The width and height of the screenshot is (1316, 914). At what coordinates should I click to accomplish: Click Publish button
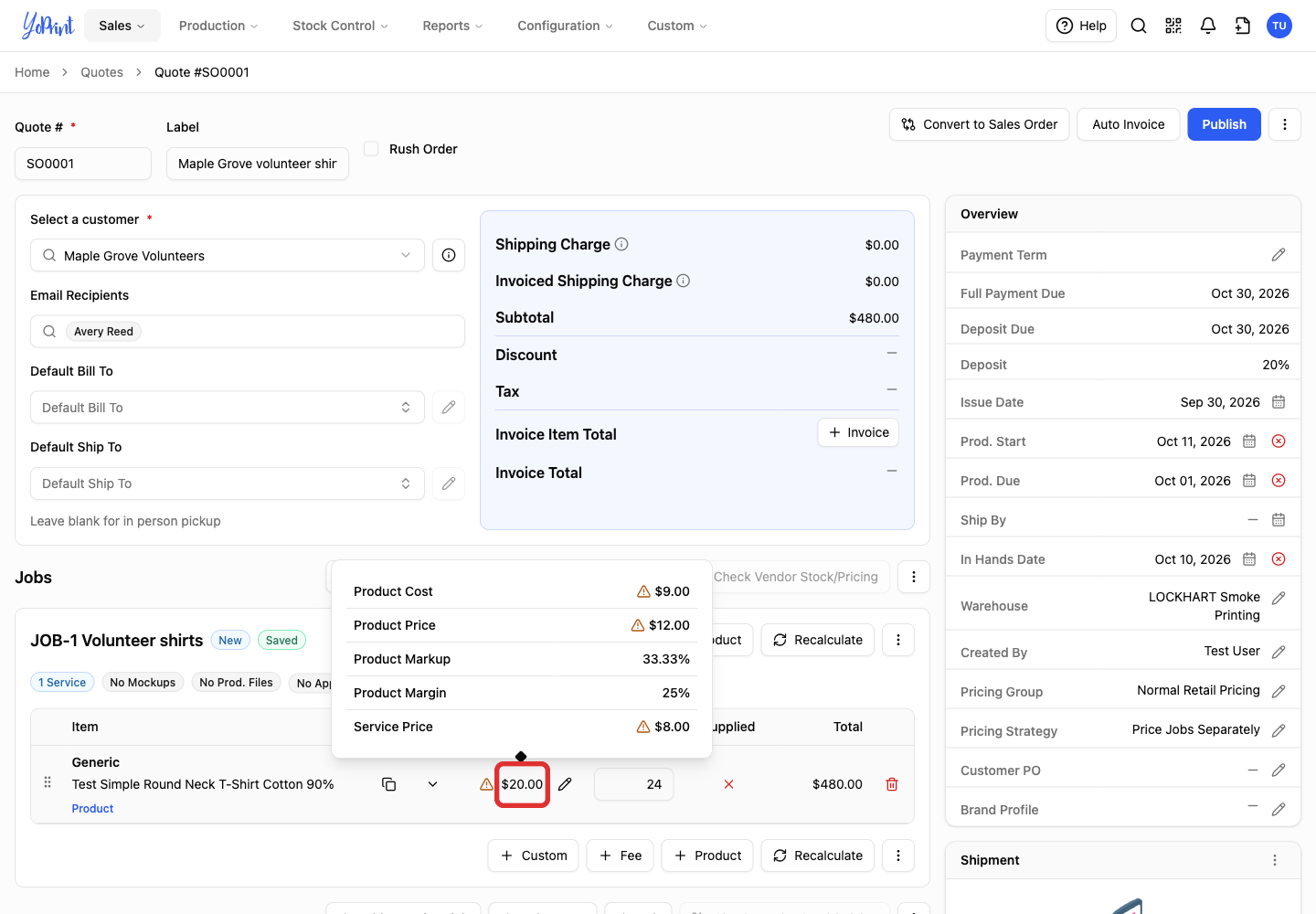[x=1224, y=124]
